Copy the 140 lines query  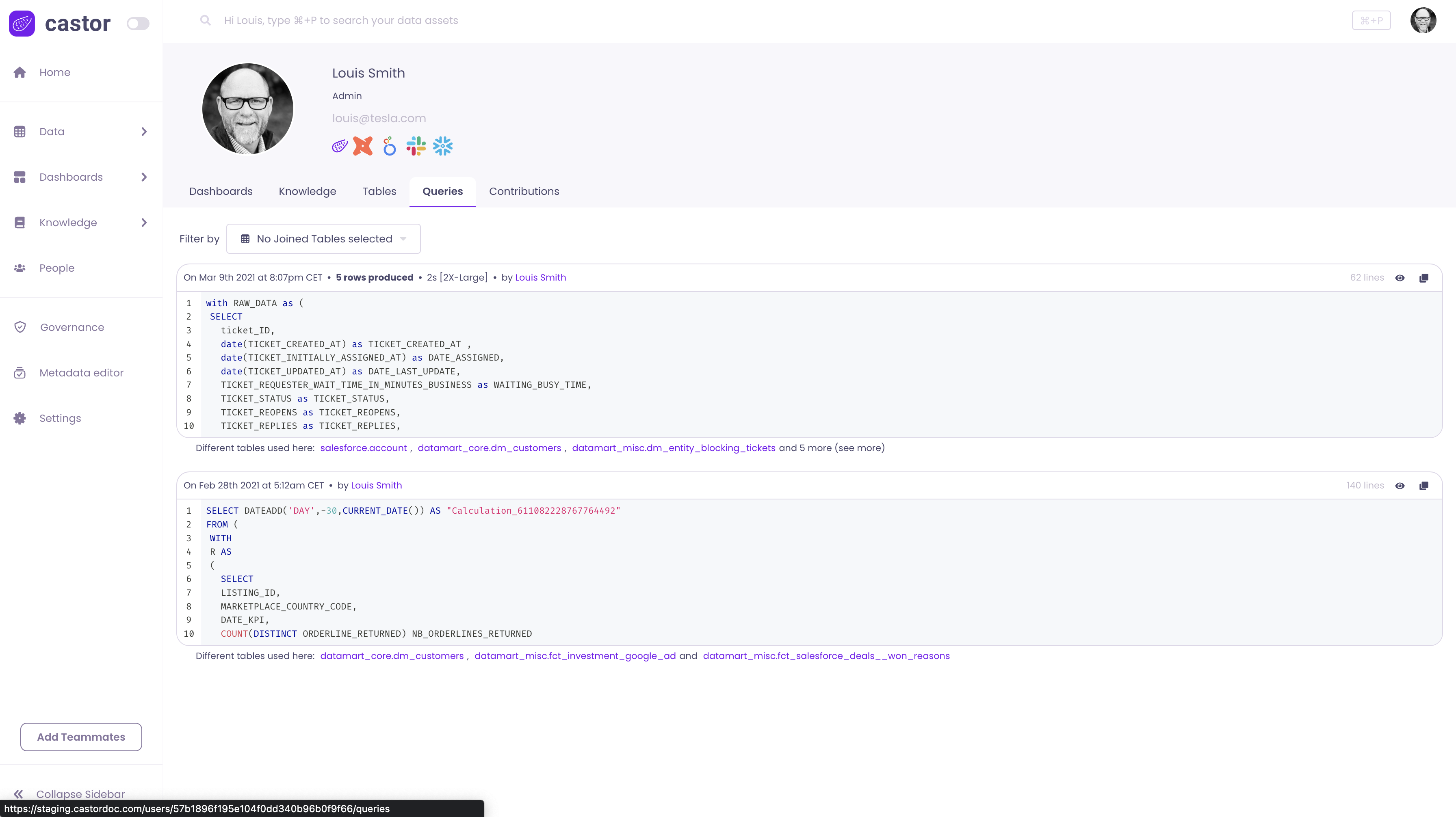pos(1424,486)
